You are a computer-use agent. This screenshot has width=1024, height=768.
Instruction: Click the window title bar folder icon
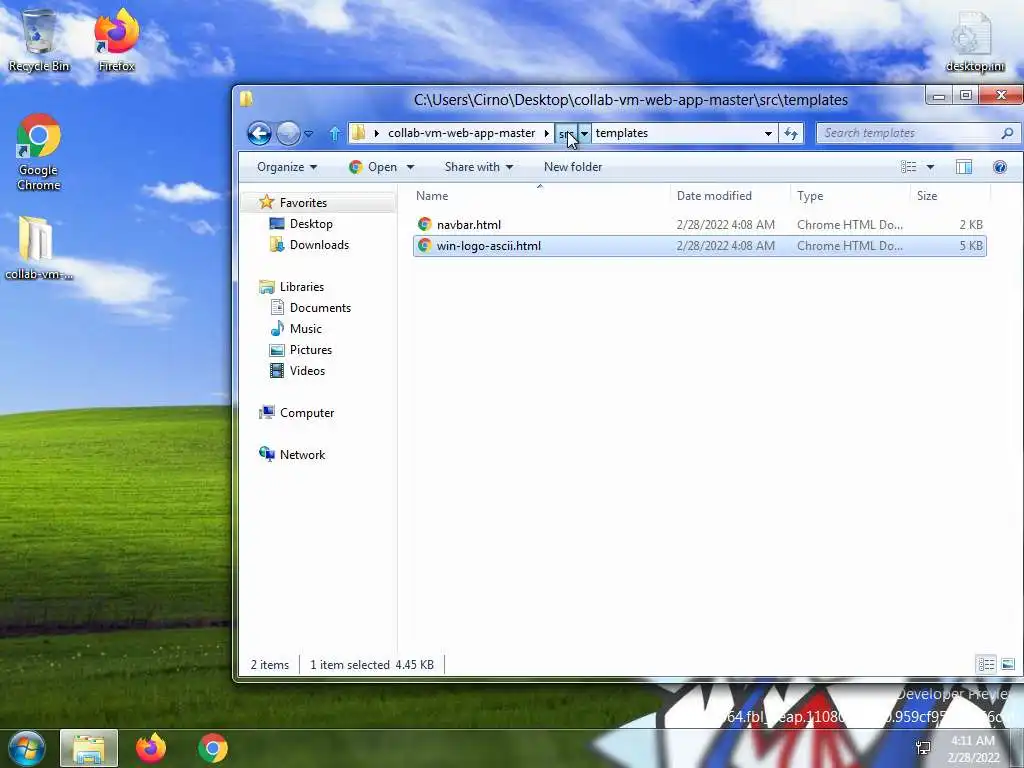tap(246, 99)
